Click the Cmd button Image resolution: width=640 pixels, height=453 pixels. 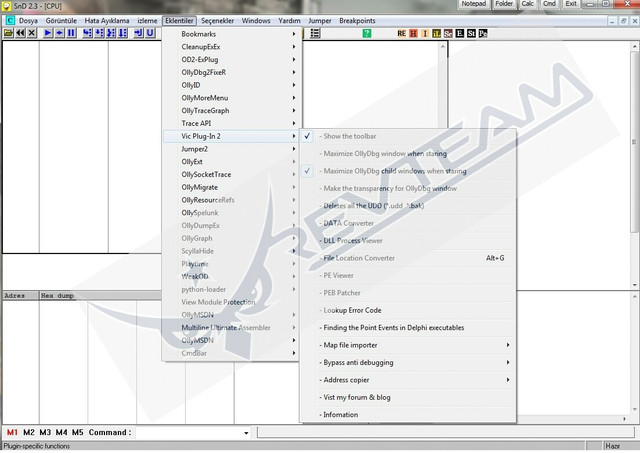click(549, 4)
